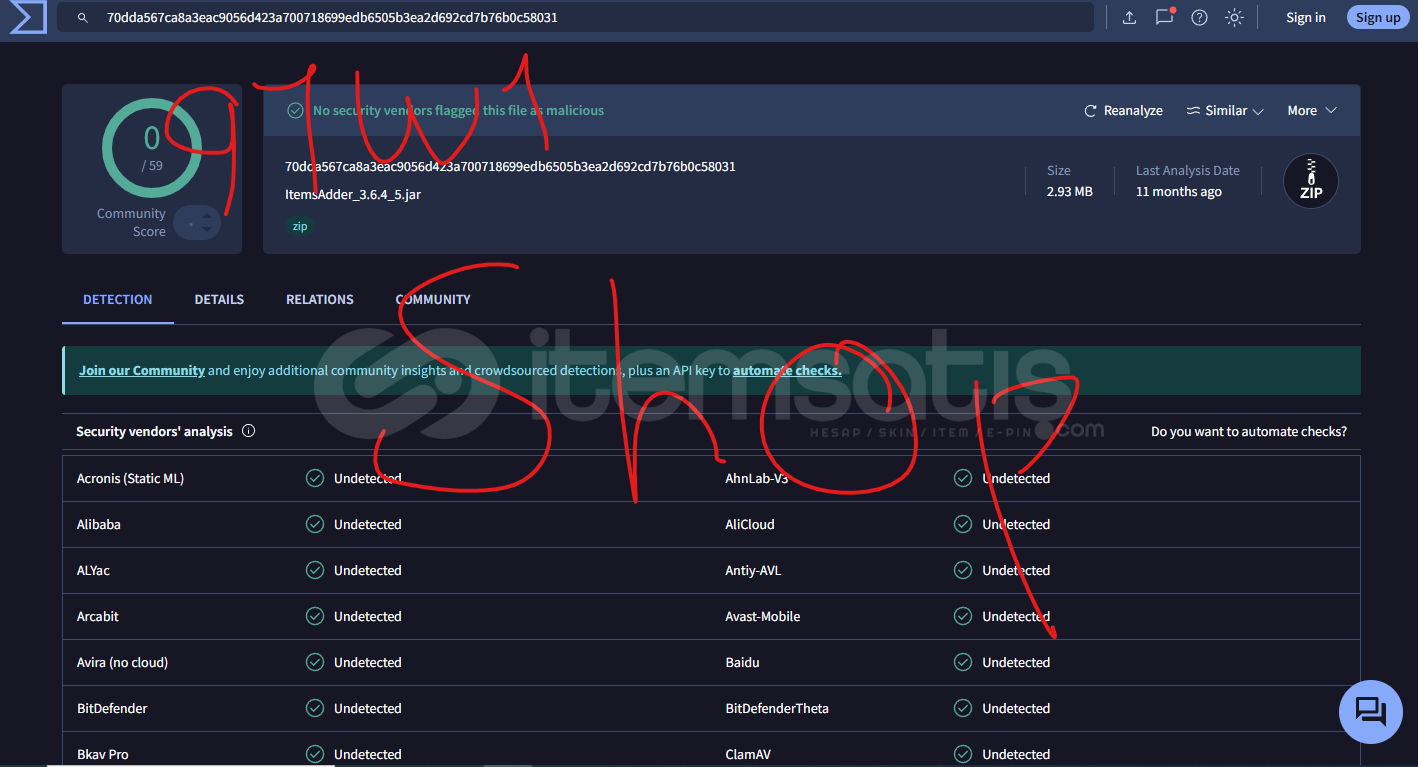This screenshot has height=767, width=1418.
Task: Click the Avira (no cloud) check icon
Action: (x=315, y=662)
